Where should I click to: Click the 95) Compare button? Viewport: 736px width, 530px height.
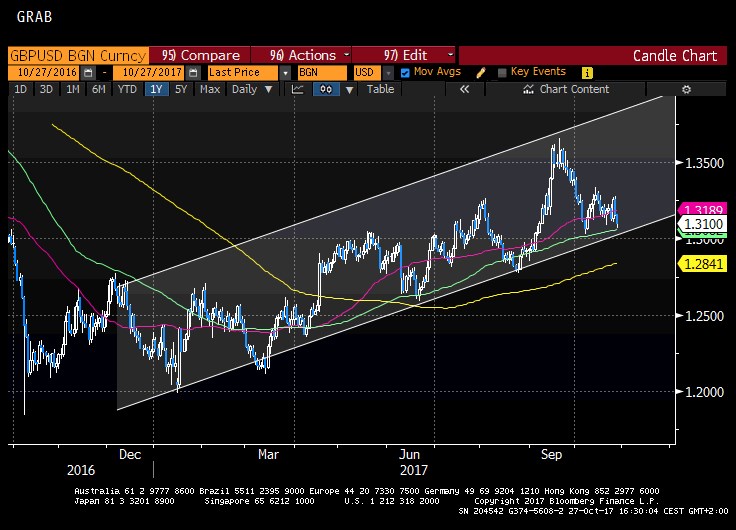pos(200,55)
